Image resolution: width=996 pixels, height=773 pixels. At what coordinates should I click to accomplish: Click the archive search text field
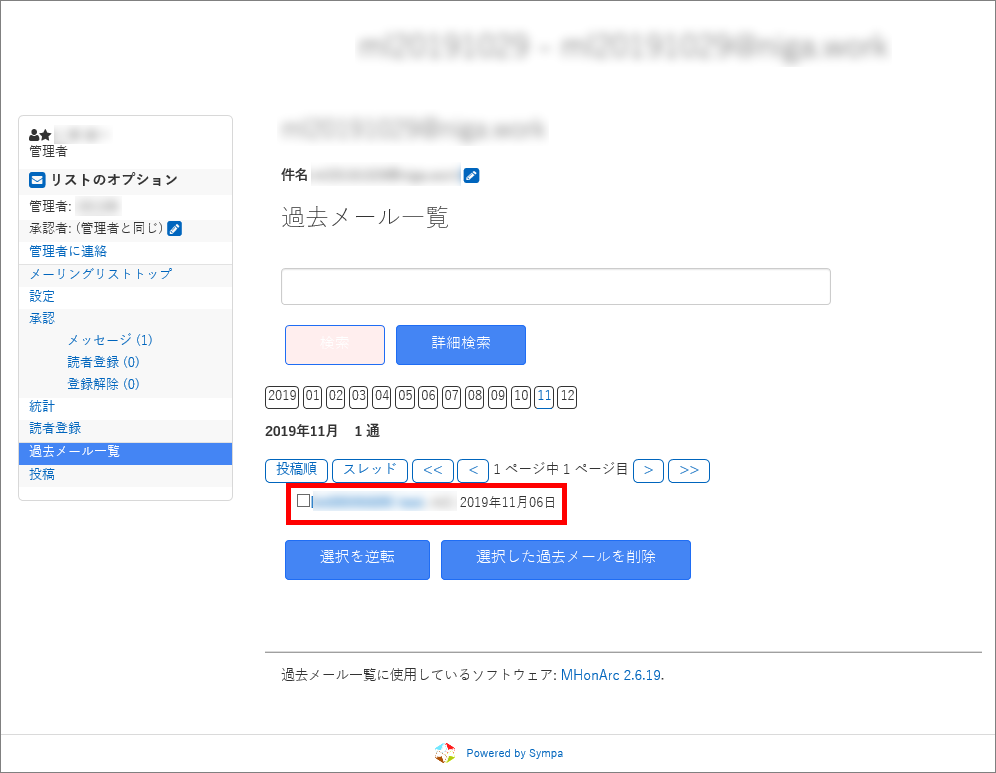(556, 286)
